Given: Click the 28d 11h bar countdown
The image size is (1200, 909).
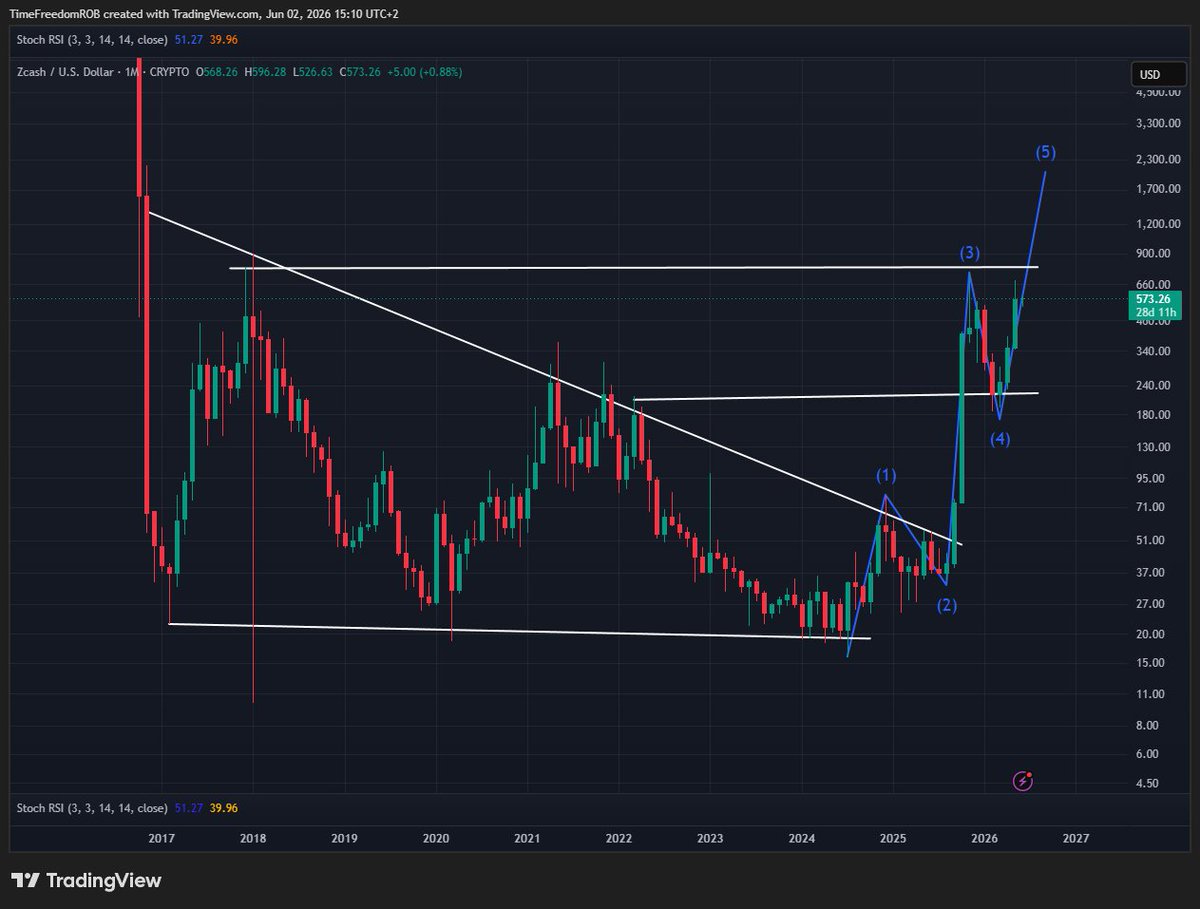Looking at the screenshot, I should [1157, 313].
